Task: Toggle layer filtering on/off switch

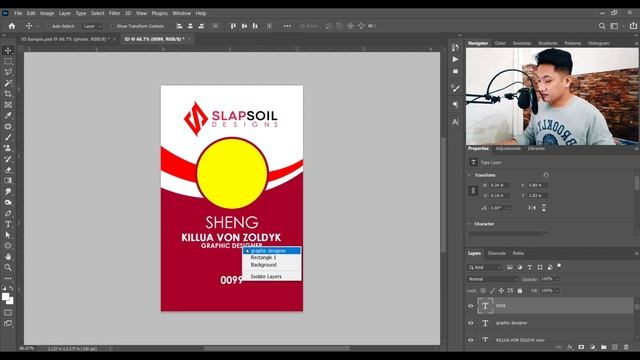Action: (x=559, y=266)
